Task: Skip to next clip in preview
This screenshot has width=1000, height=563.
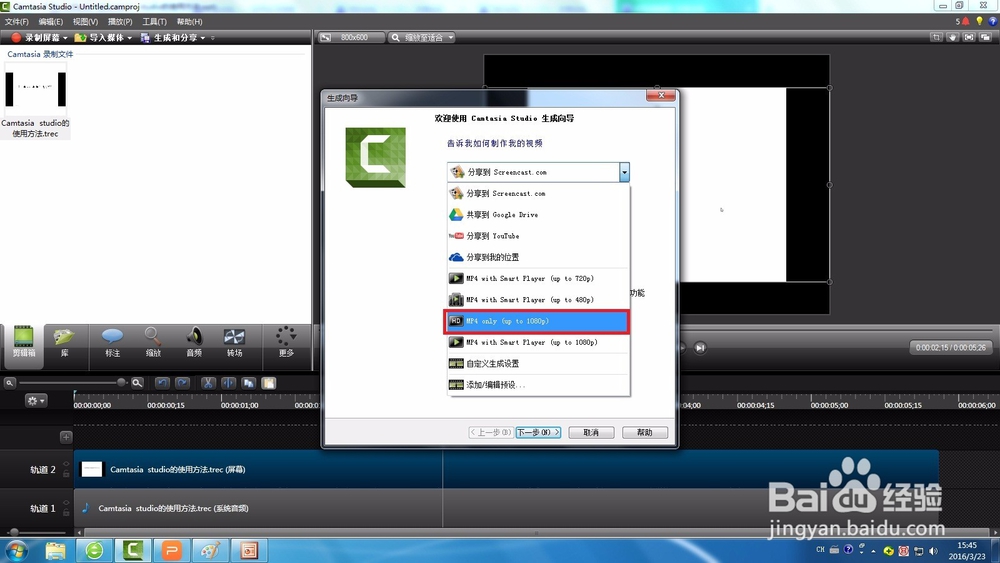Action: (700, 347)
